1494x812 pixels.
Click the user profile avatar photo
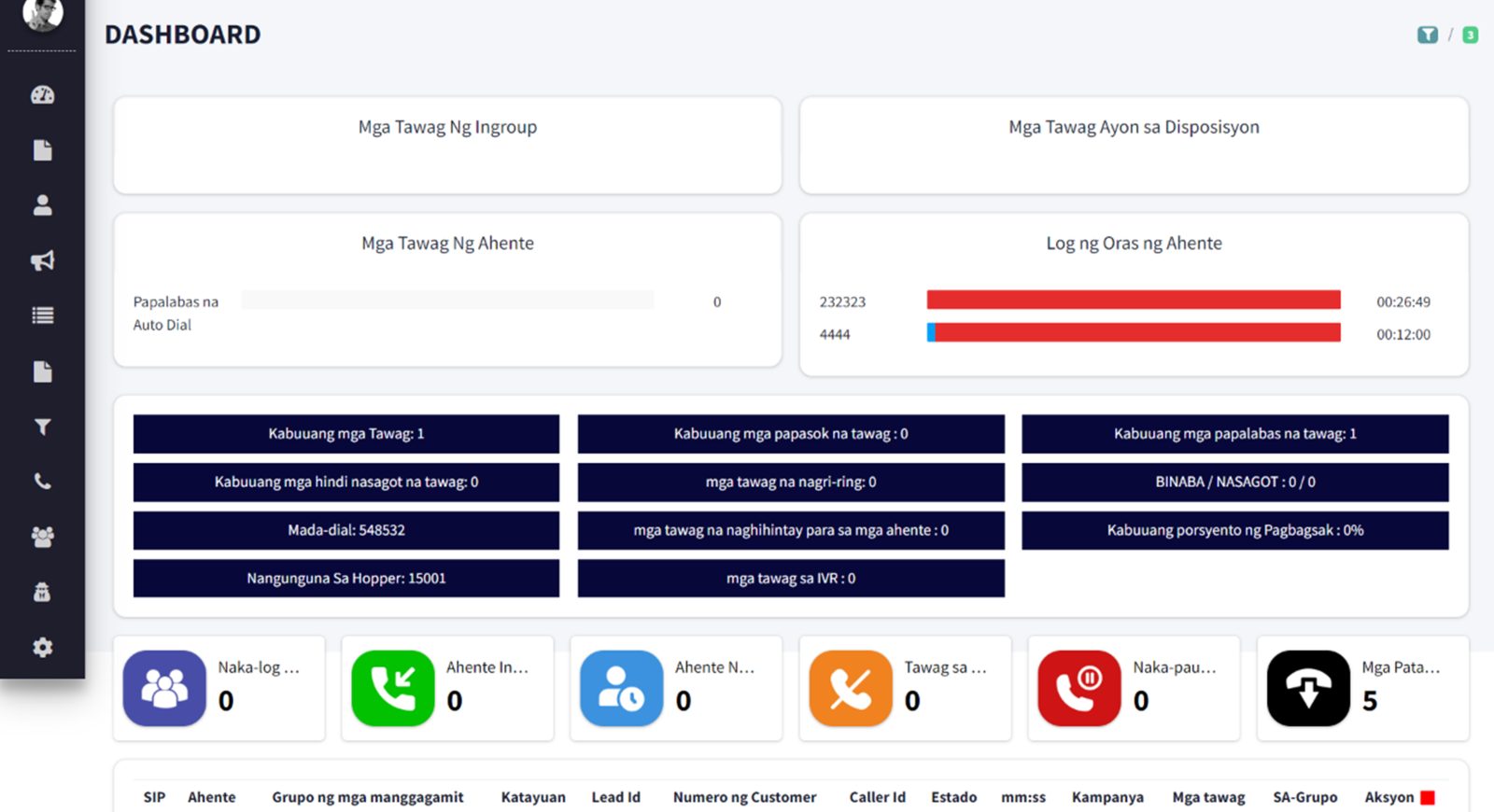pyautogui.click(x=42, y=14)
